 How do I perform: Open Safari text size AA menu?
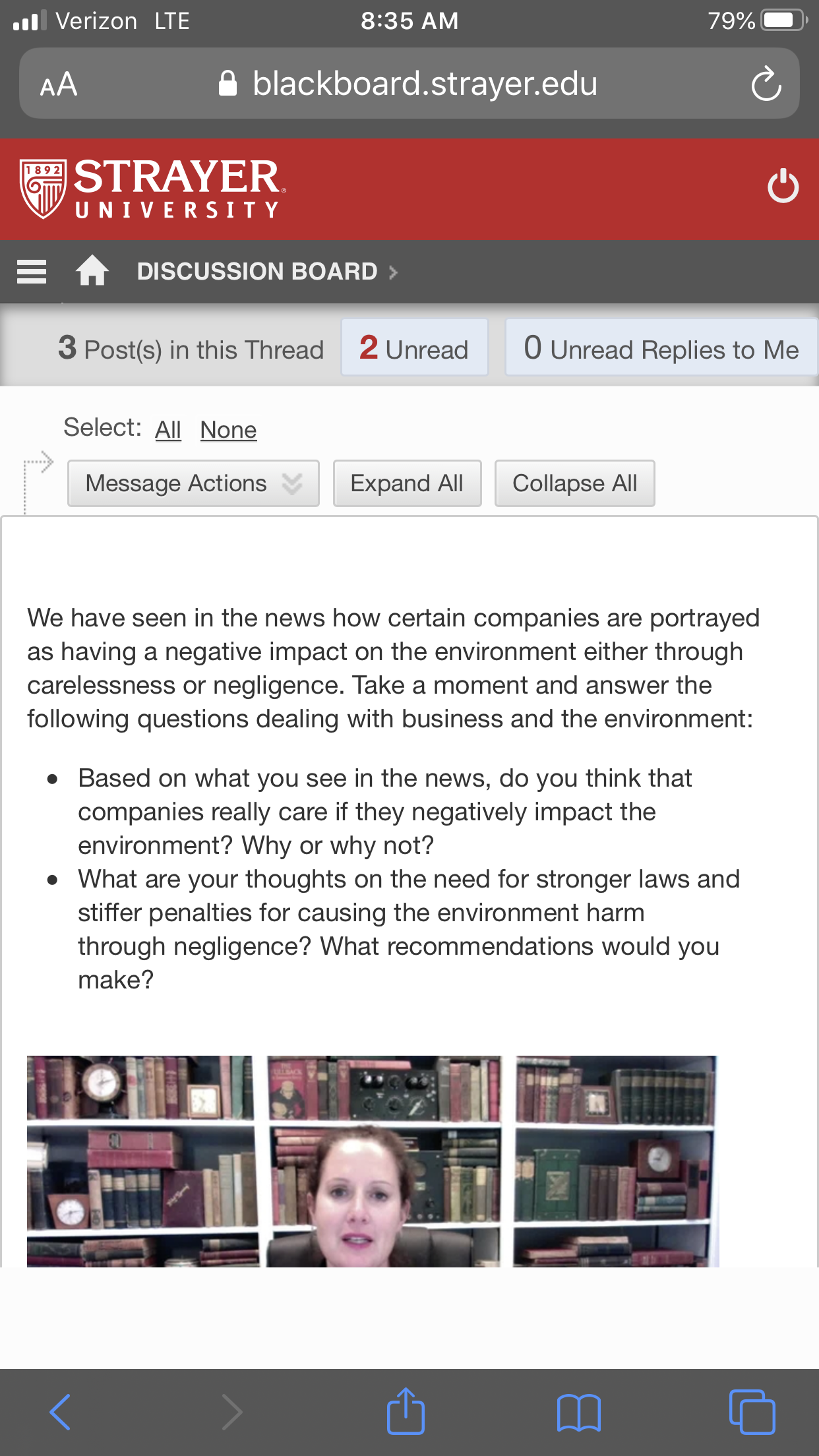(x=59, y=85)
